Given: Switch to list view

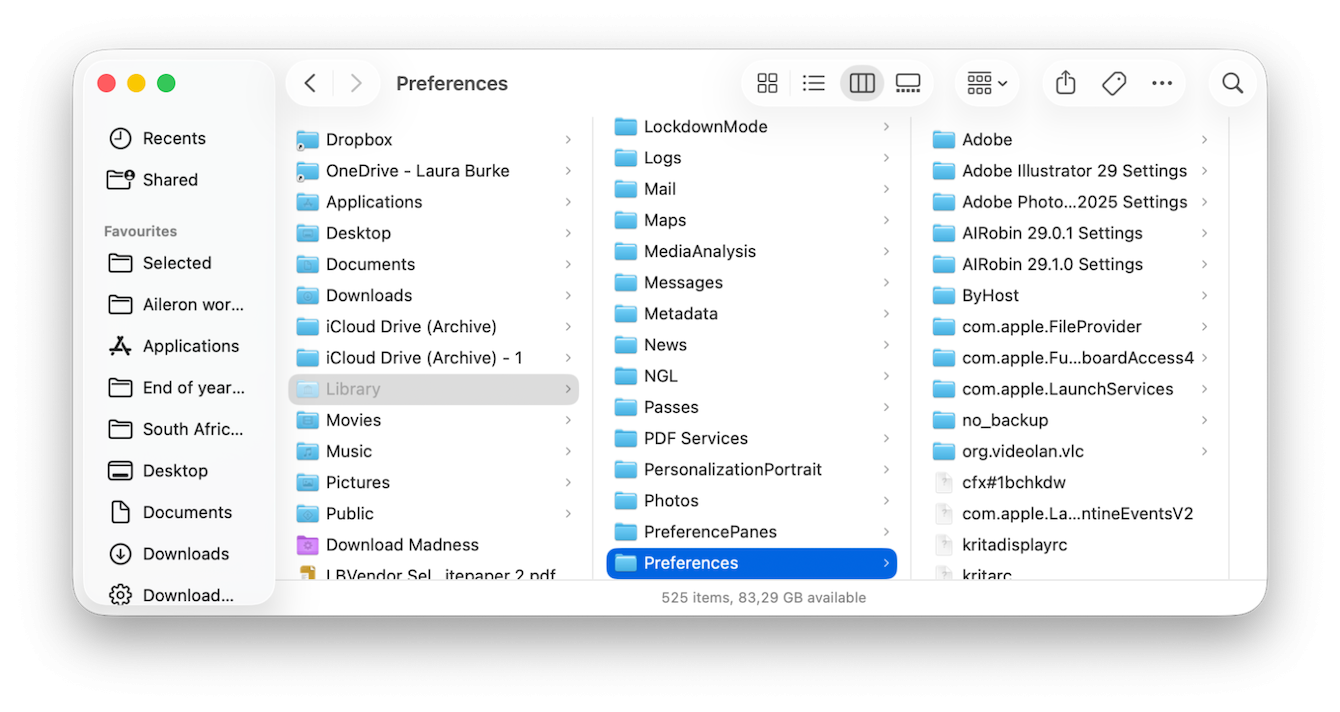Looking at the screenshot, I should pos(814,83).
